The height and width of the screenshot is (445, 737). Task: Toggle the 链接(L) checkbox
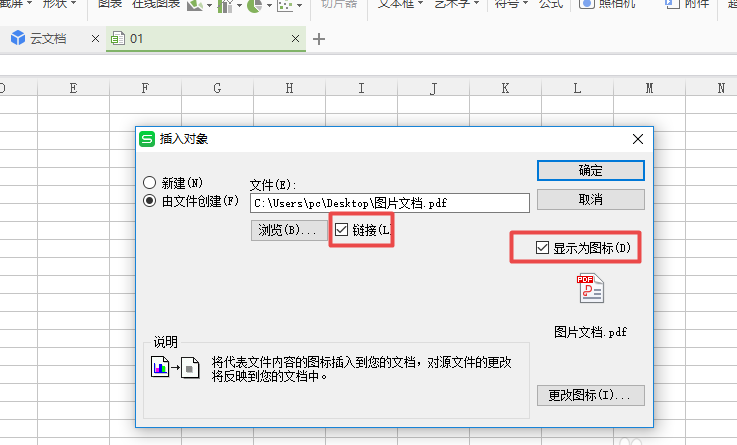(341, 230)
